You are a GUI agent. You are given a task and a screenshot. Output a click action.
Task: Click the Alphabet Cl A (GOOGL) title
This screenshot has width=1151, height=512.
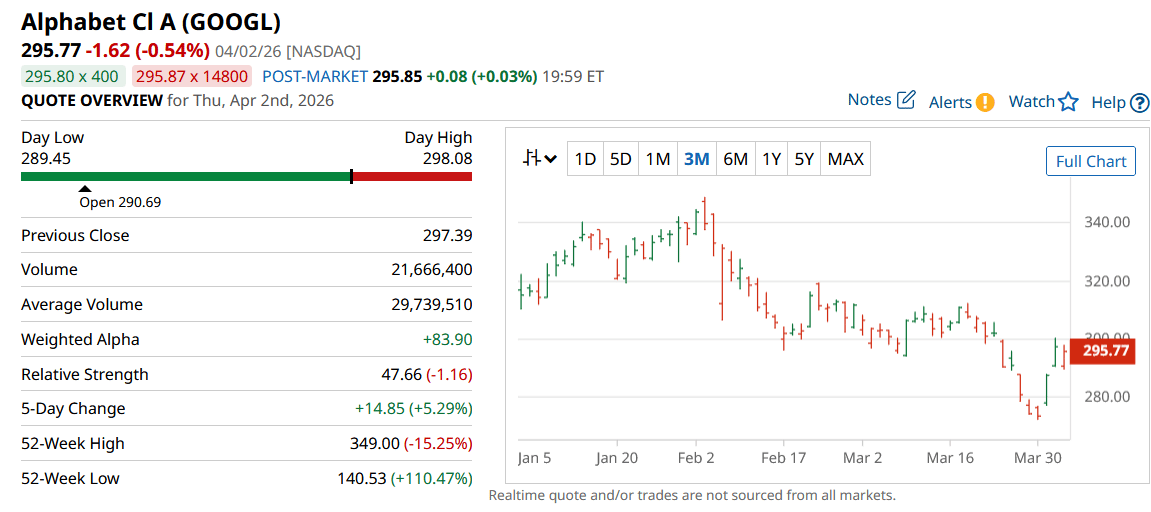151,21
